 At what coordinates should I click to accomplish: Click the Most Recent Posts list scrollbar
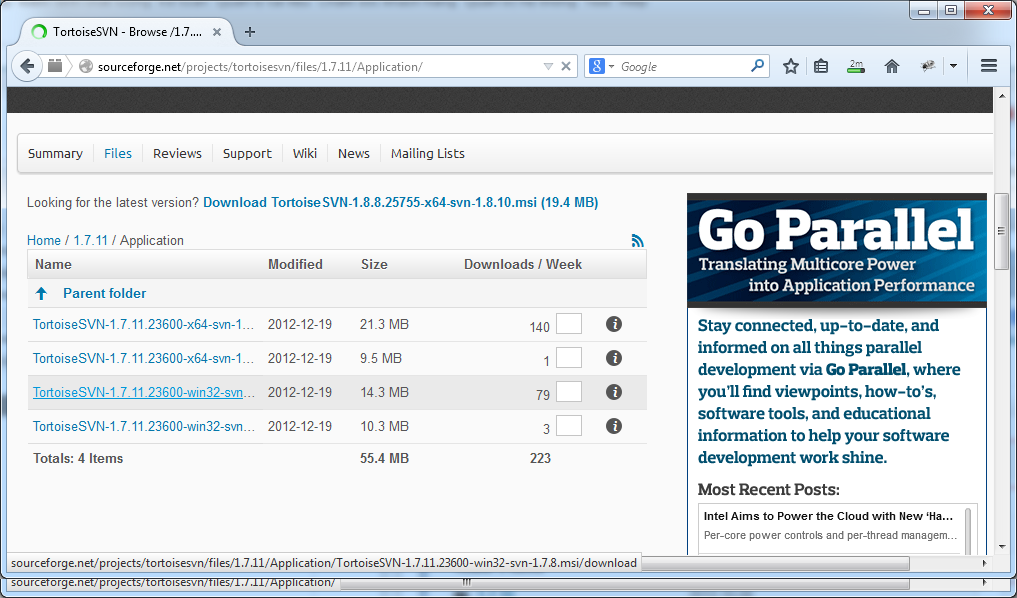[968, 530]
